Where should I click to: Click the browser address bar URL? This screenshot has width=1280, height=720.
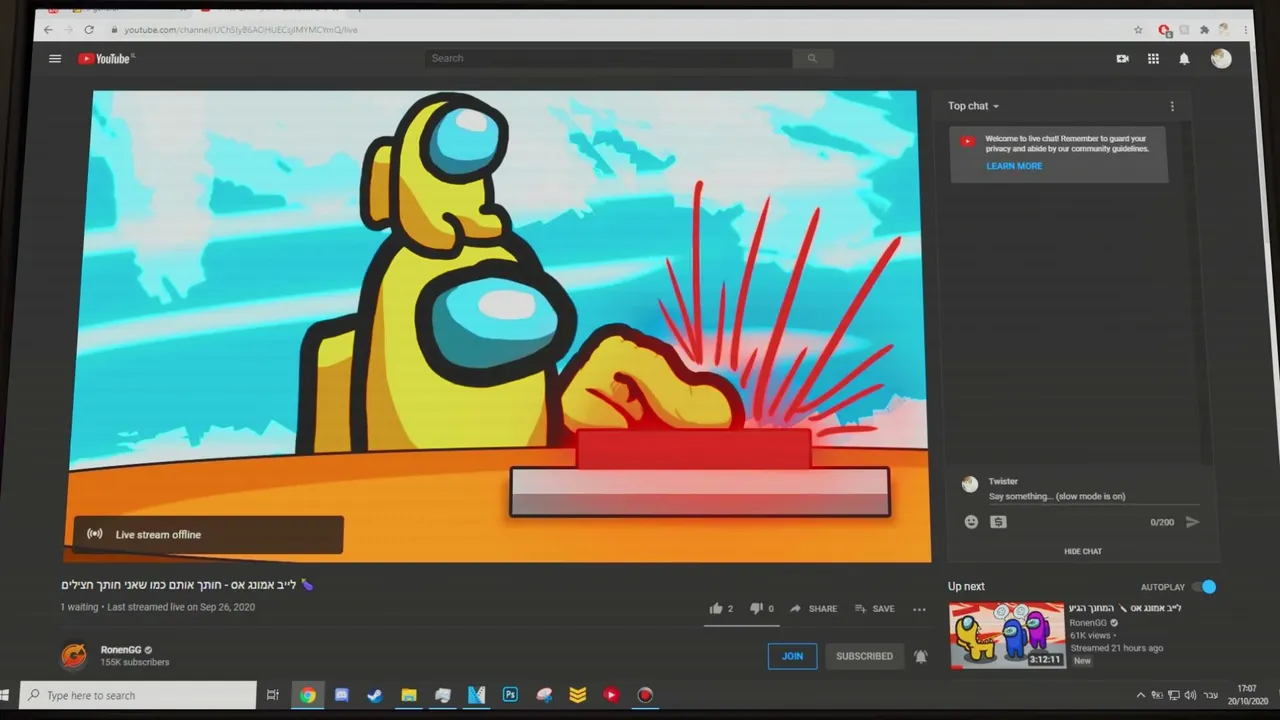click(240, 30)
